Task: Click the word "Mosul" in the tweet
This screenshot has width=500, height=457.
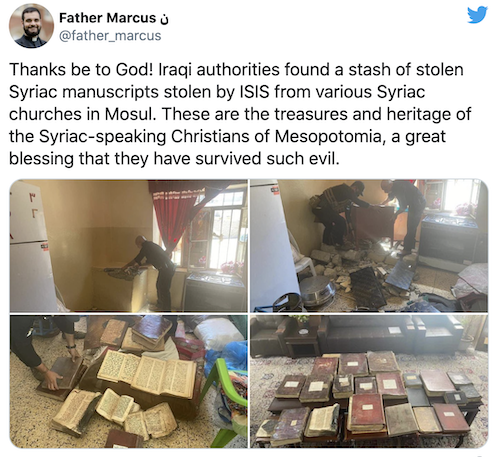Action: point(130,114)
